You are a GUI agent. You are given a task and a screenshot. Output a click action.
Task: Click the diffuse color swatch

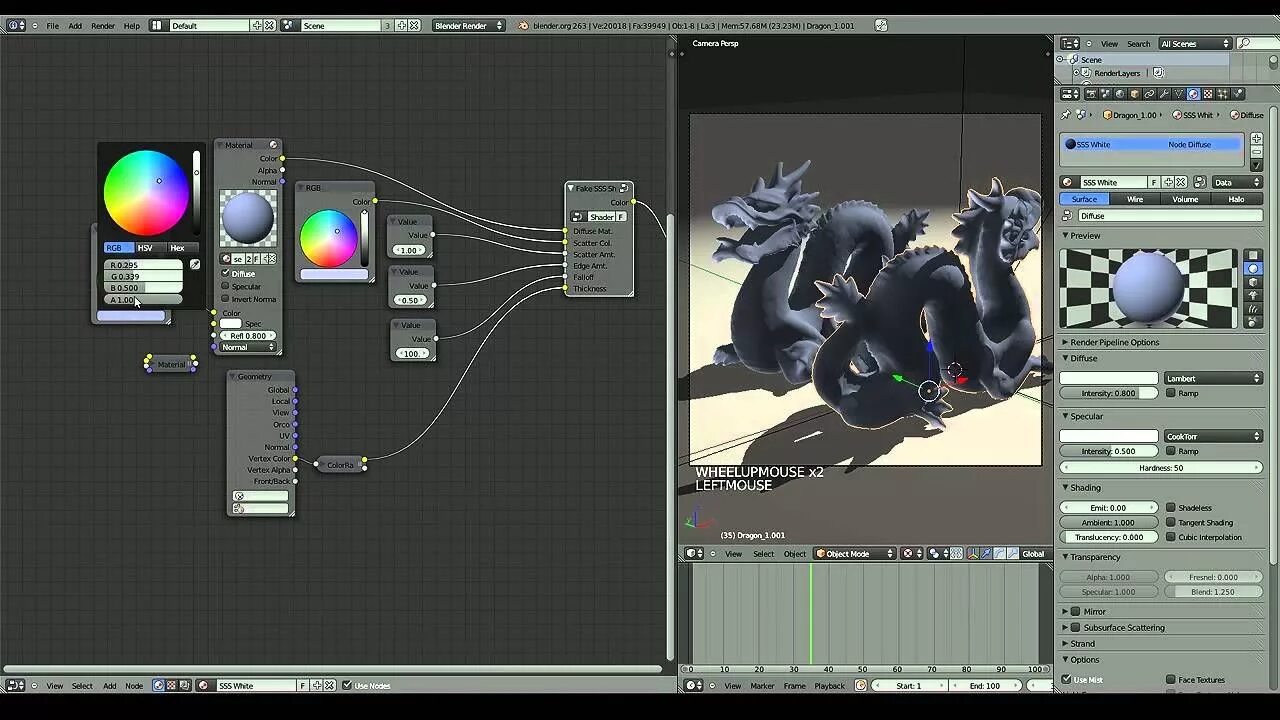tap(1109, 378)
